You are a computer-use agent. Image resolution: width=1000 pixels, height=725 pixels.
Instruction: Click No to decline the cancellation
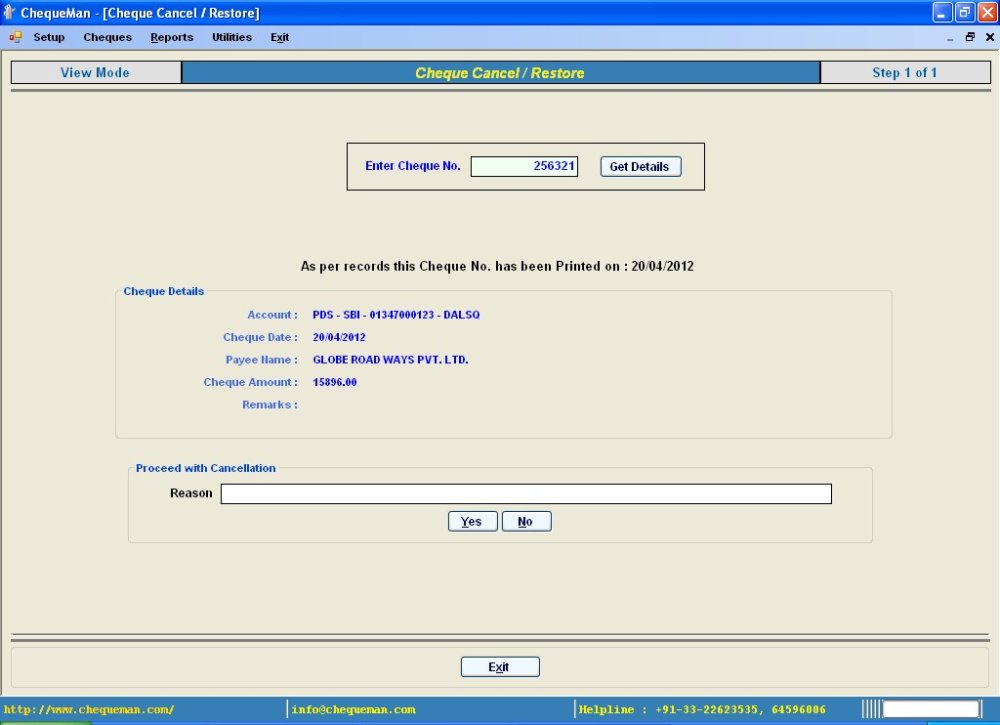(x=526, y=521)
